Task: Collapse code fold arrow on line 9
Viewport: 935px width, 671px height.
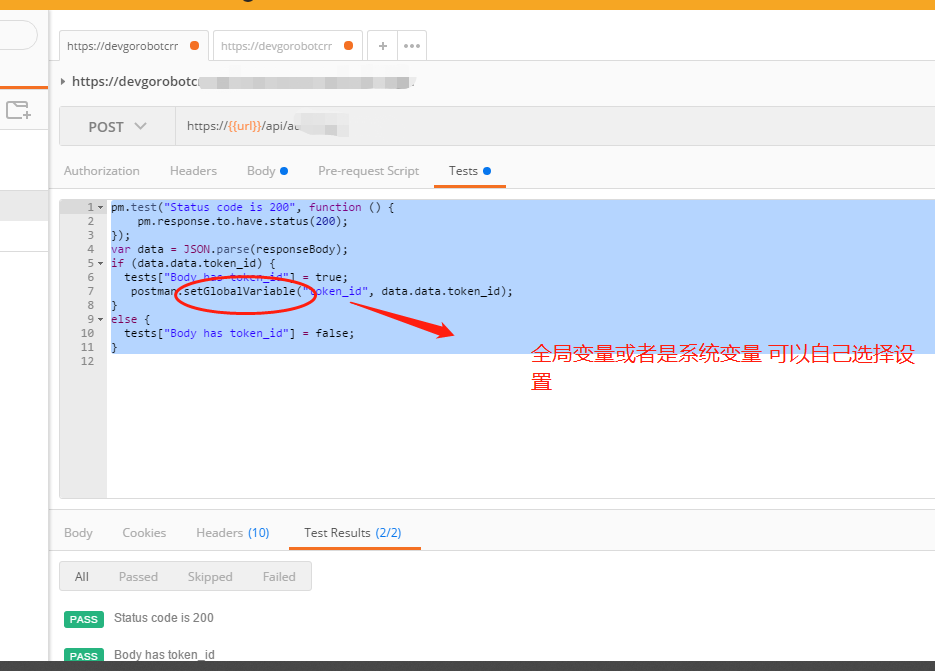Action: [x=100, y=320]
